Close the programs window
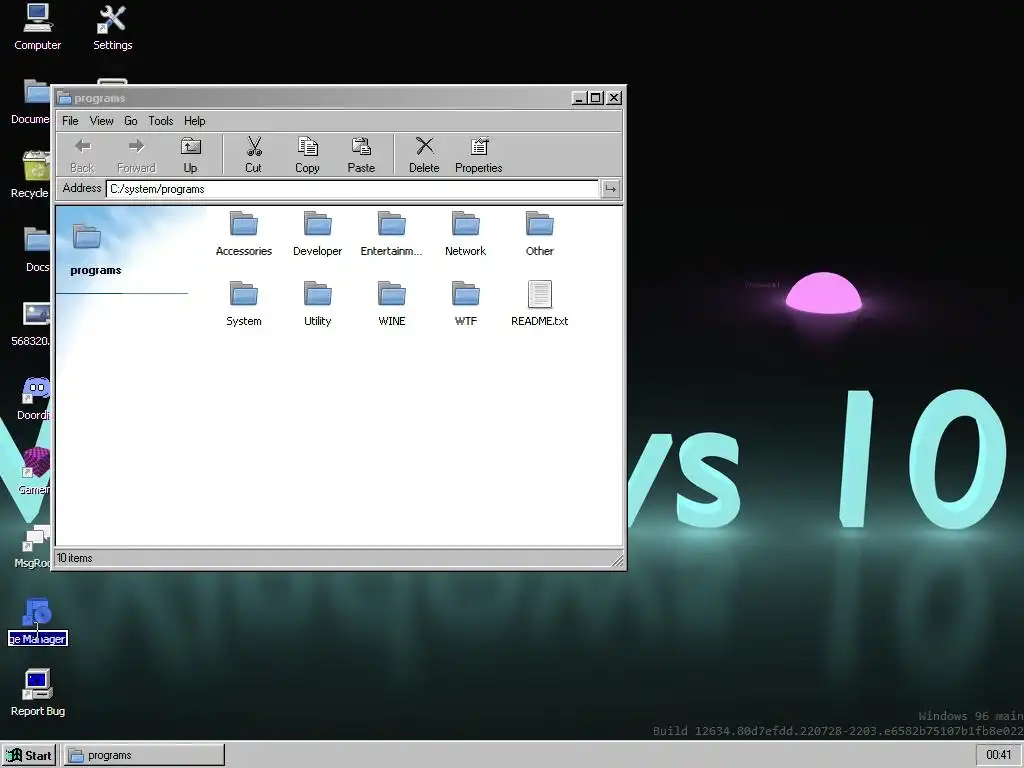The width and height of the screenshot is (1024, 768). click(x=614, y=98)
